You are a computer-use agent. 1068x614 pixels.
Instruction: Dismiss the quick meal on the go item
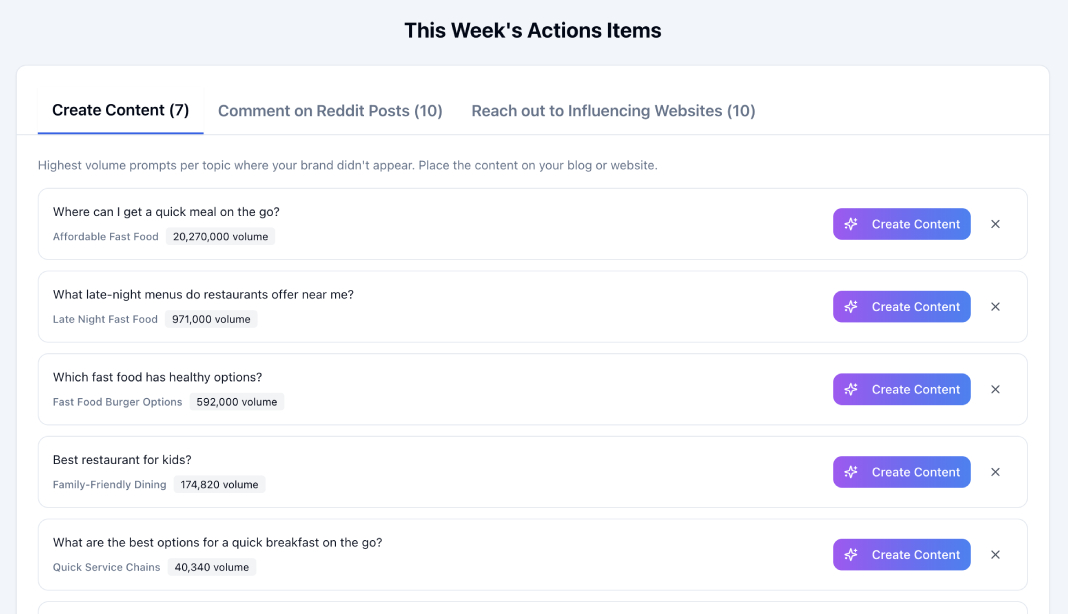tap(995, 224)
